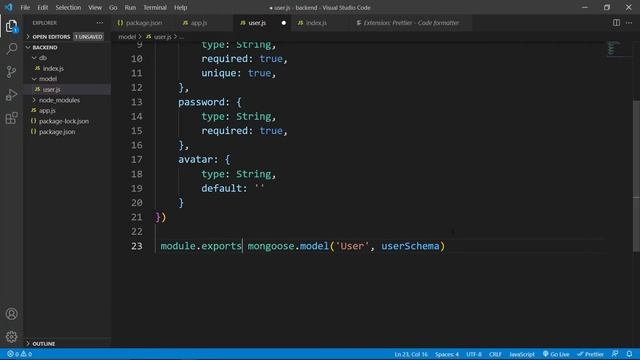Click the VS Code logo icon
Screen dimensions: 640x360
pos(9,7)
